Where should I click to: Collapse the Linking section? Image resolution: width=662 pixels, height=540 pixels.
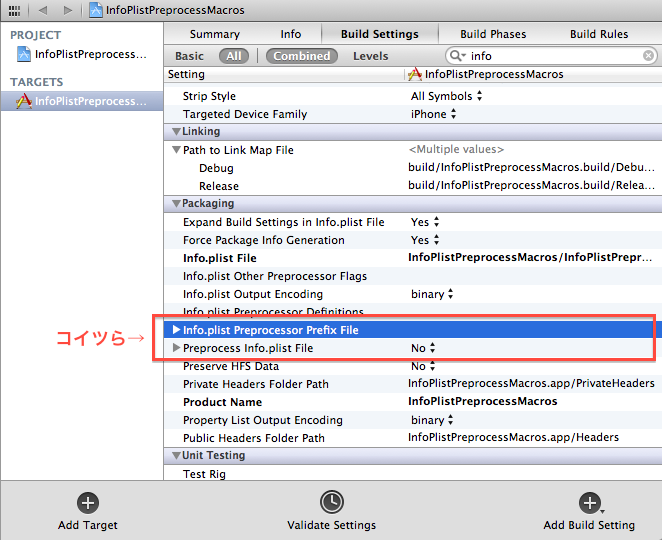tap(176, 132)
